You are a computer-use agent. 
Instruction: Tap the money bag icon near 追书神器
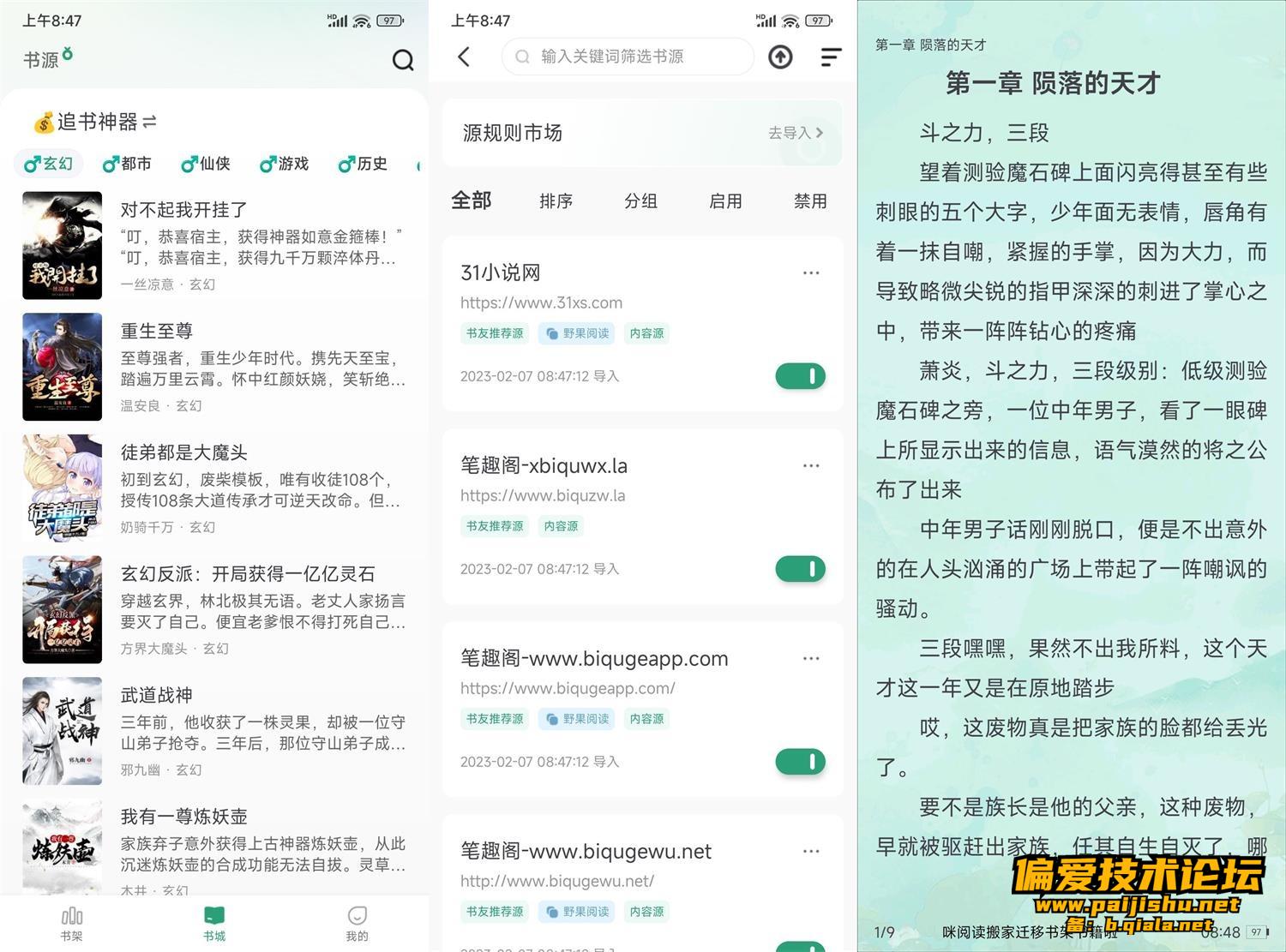pyautogui.click(x=43, y=123)
